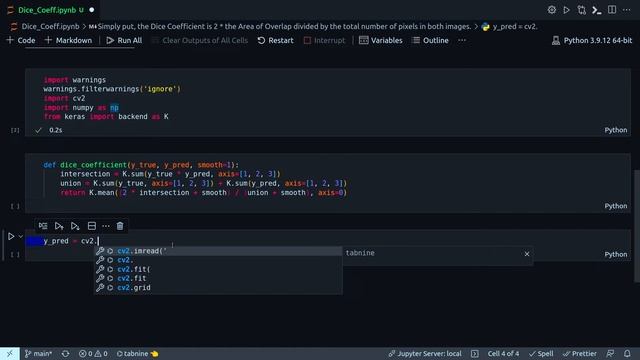Select the cv2.imread(' suggestion
This screenshot has width=640, height=360.
tap(218, 251)
